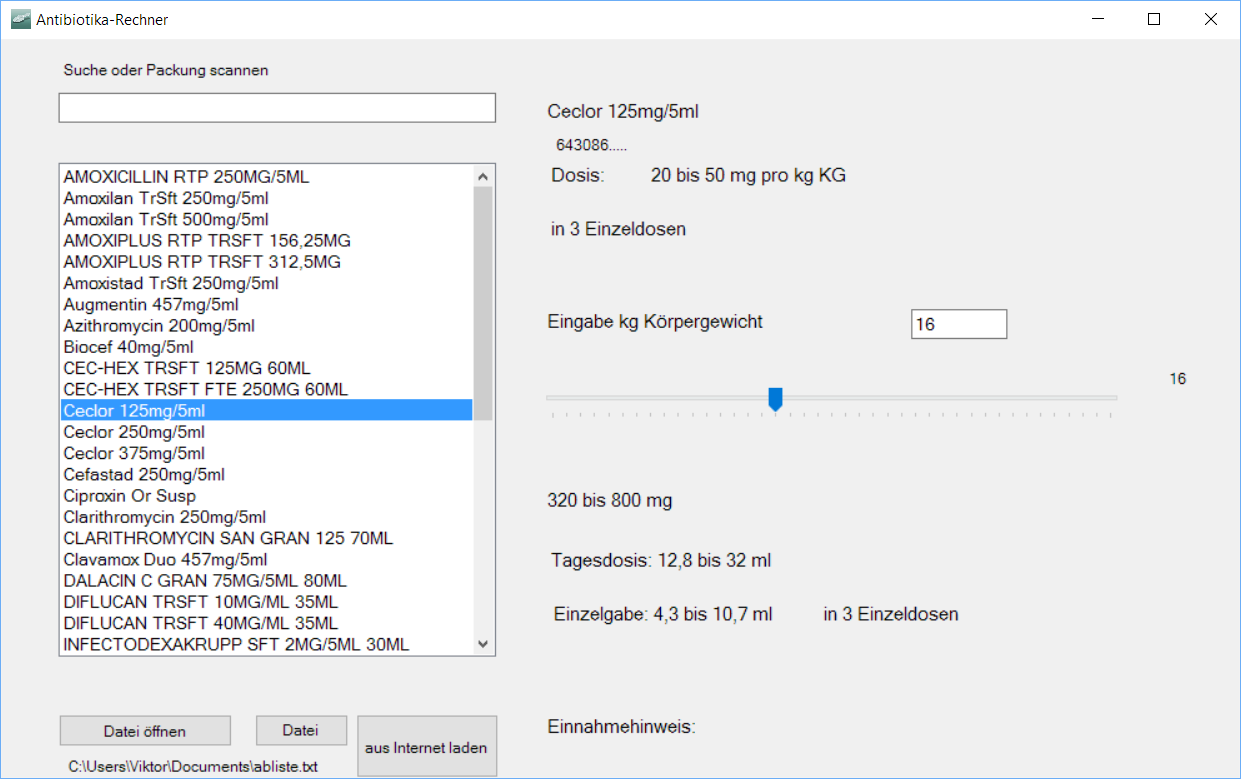
Task: Click 'aus Internet laden' button
Action: pos(426,747)
